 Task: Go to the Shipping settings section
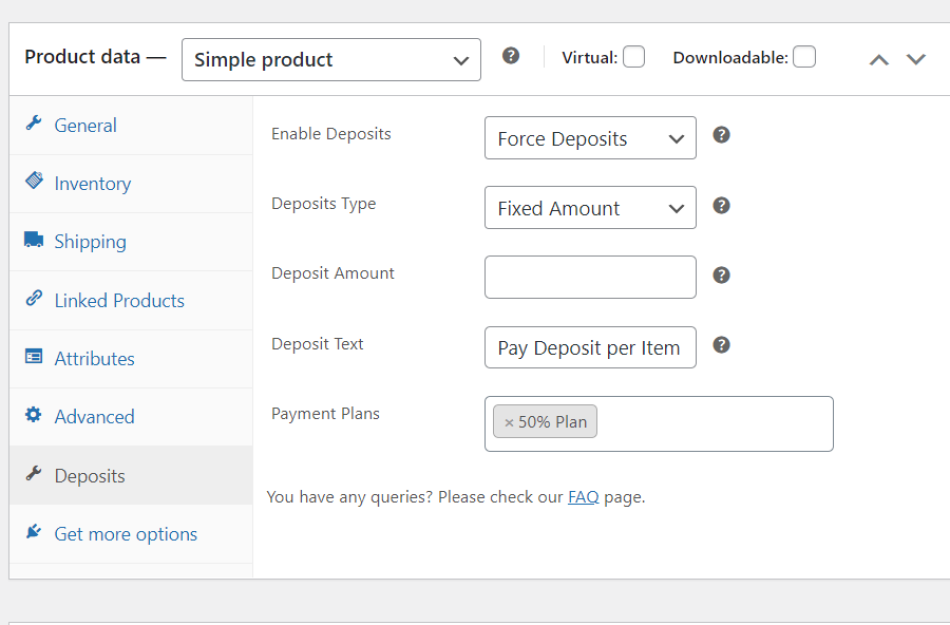pyautogui.click(x=90, y=241)
